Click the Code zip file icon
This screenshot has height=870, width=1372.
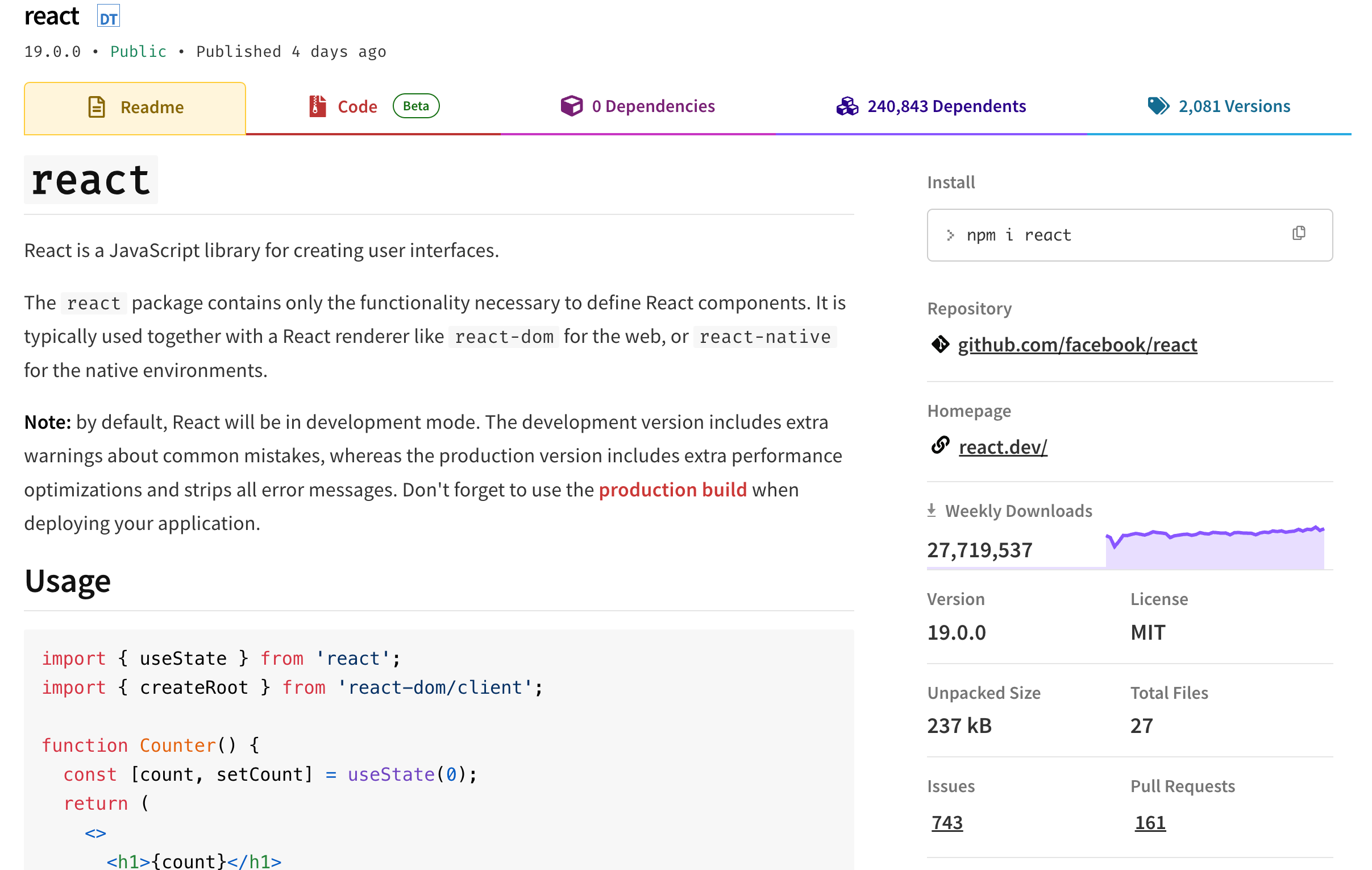(317, 106)
